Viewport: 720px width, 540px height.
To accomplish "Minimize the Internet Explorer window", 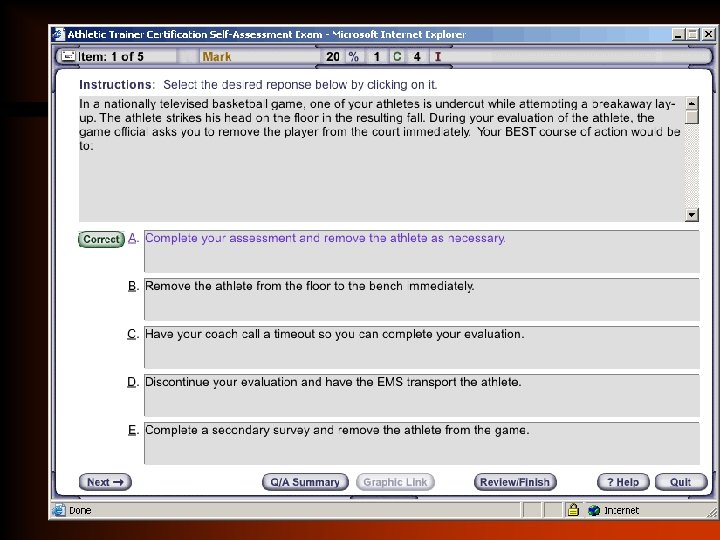I will [x=678, y=34].
